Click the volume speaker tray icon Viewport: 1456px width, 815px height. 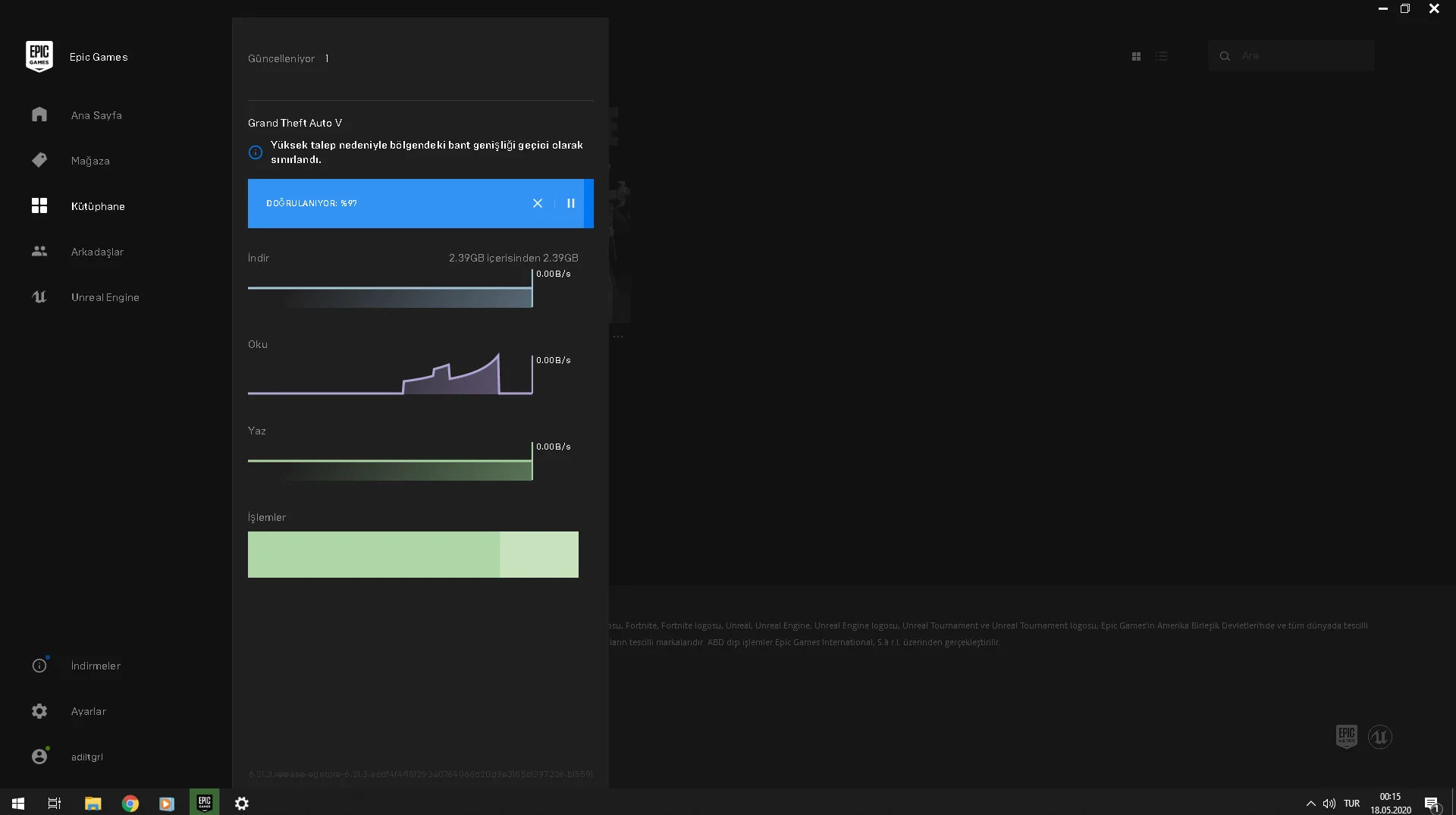(x=1329, y=804)
